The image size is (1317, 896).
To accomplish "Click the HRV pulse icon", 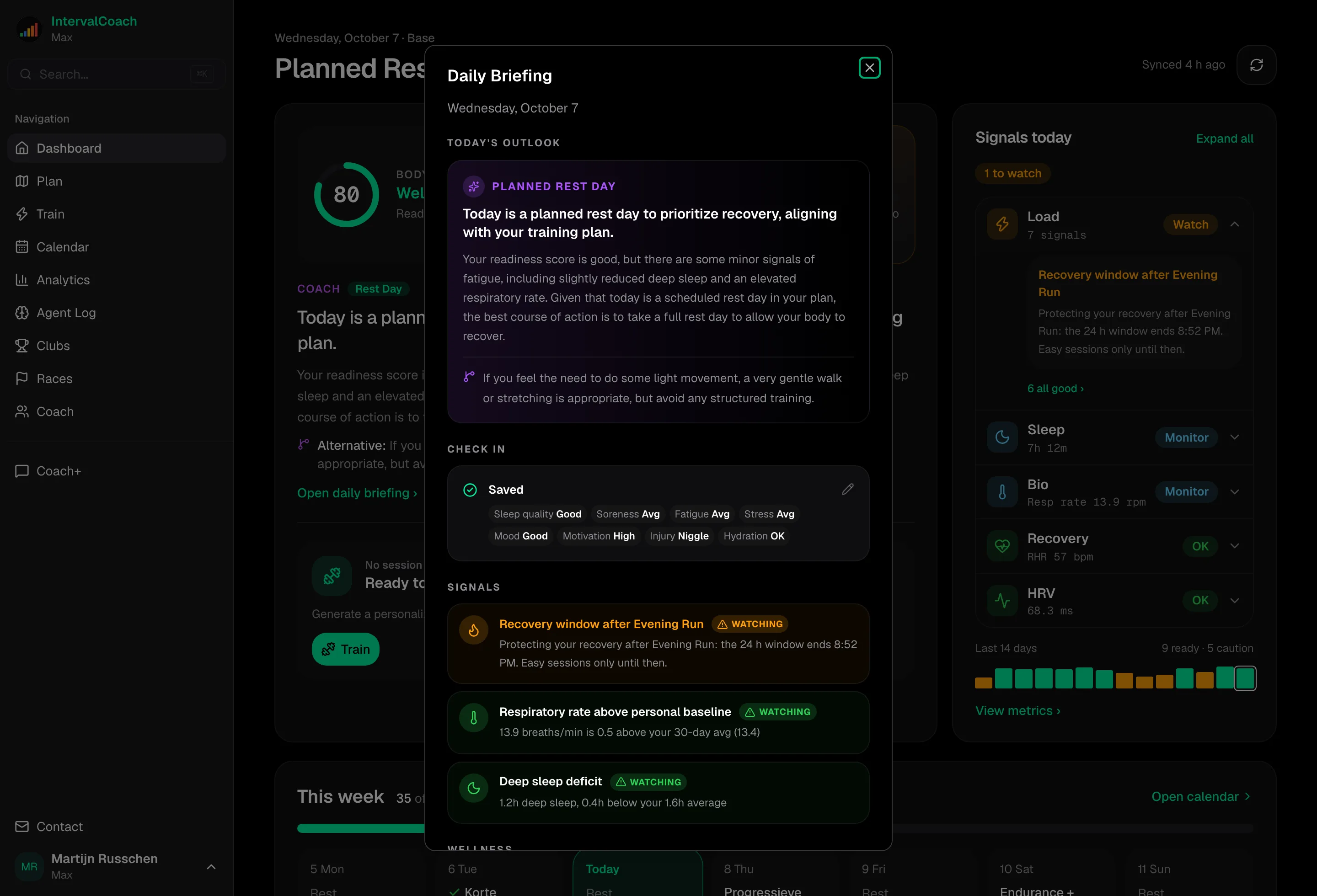I will coord(1002,600).
